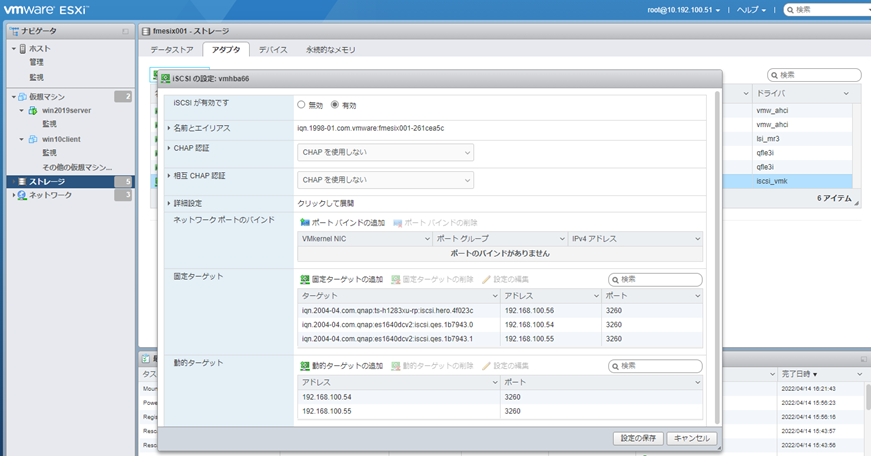Click the Host icon in navigator
The width and height of the screenshot is (871, 456).
click(21, 48)
